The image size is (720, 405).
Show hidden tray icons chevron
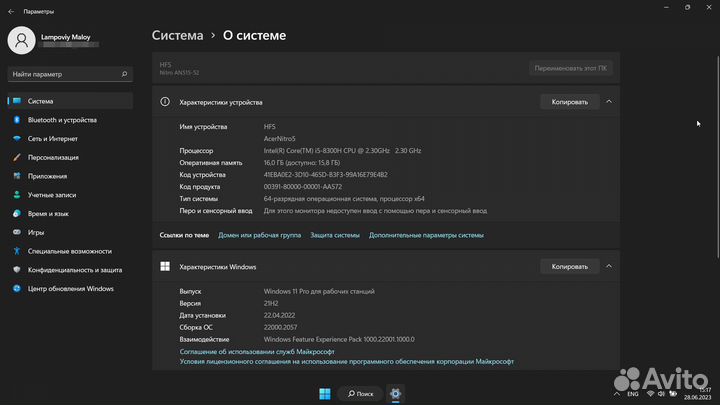[x=617, y=394]
